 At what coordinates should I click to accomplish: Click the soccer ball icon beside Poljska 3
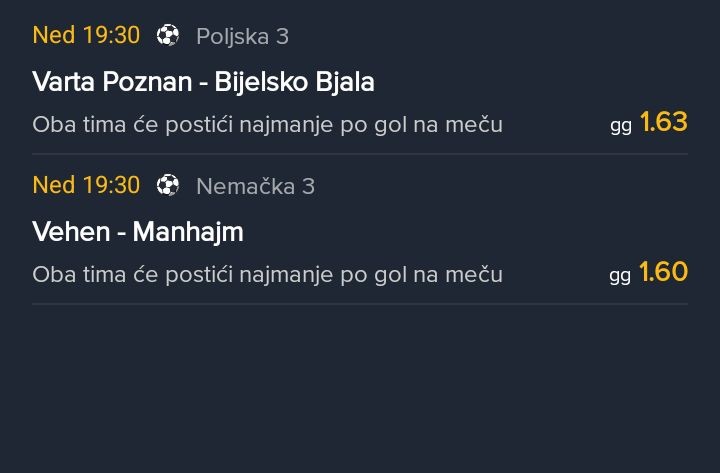point(168,36)
